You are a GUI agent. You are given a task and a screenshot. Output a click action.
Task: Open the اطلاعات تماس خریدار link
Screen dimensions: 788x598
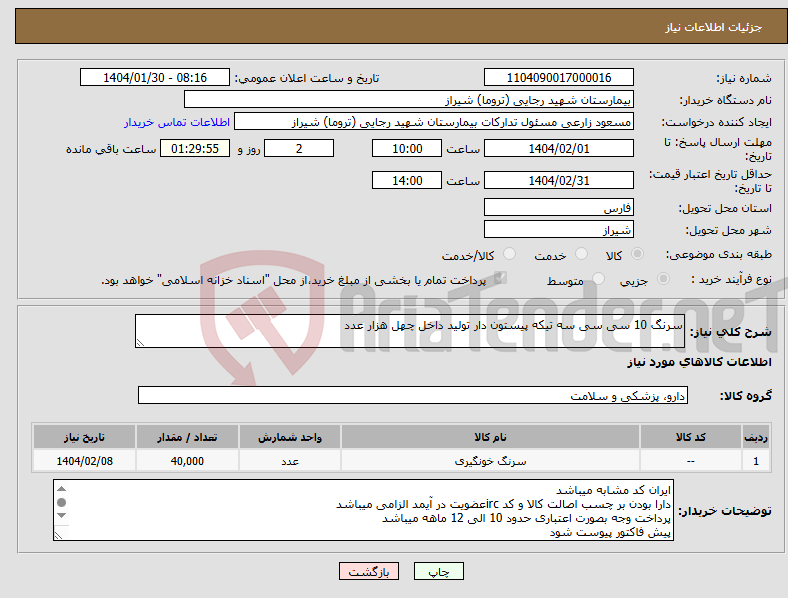pos(177,122)
